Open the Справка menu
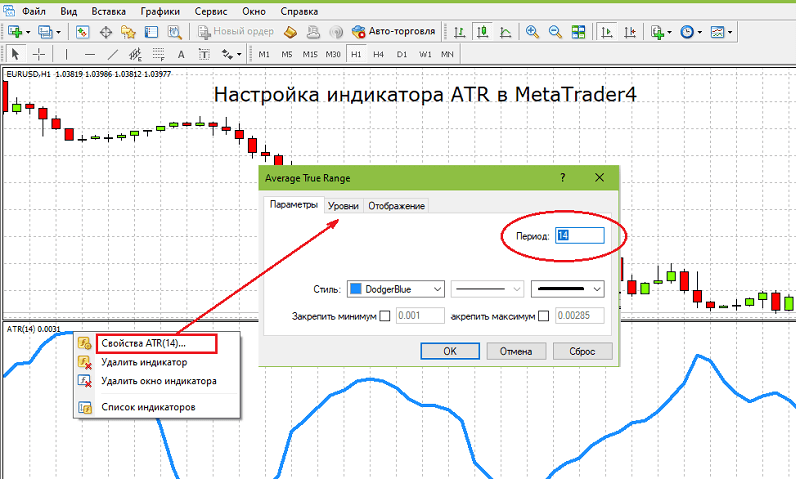The image size is (800, 479). [x=299, y=11]
